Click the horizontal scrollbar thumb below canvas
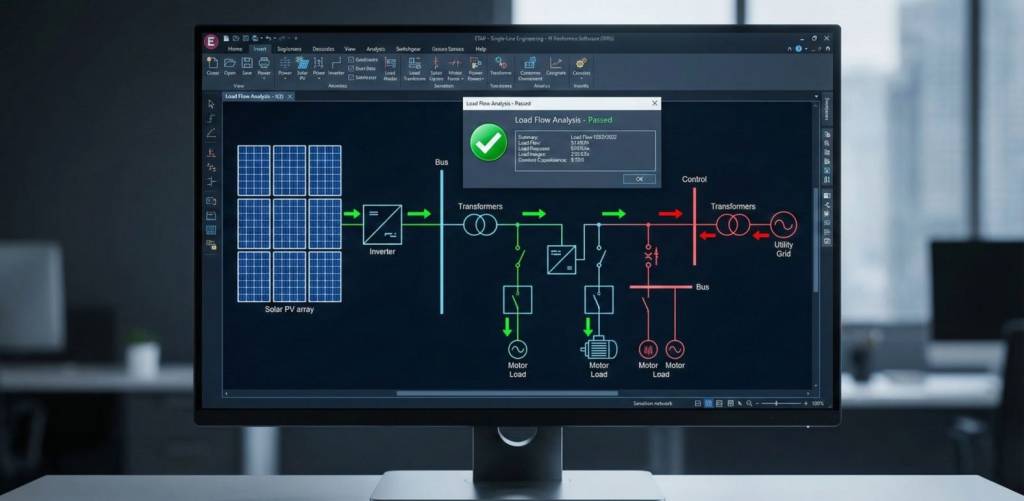This screenshot has width=1024, height=501. (x=507, y=393)
